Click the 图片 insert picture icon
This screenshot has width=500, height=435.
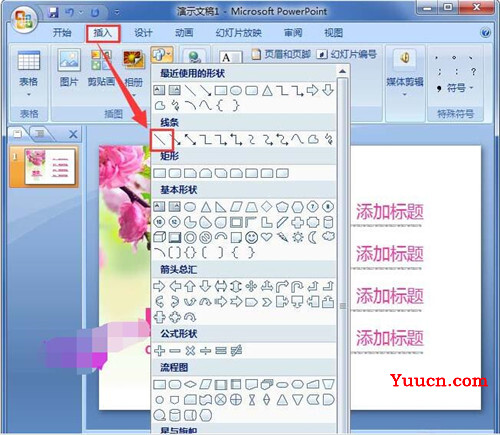click(69, 68)
